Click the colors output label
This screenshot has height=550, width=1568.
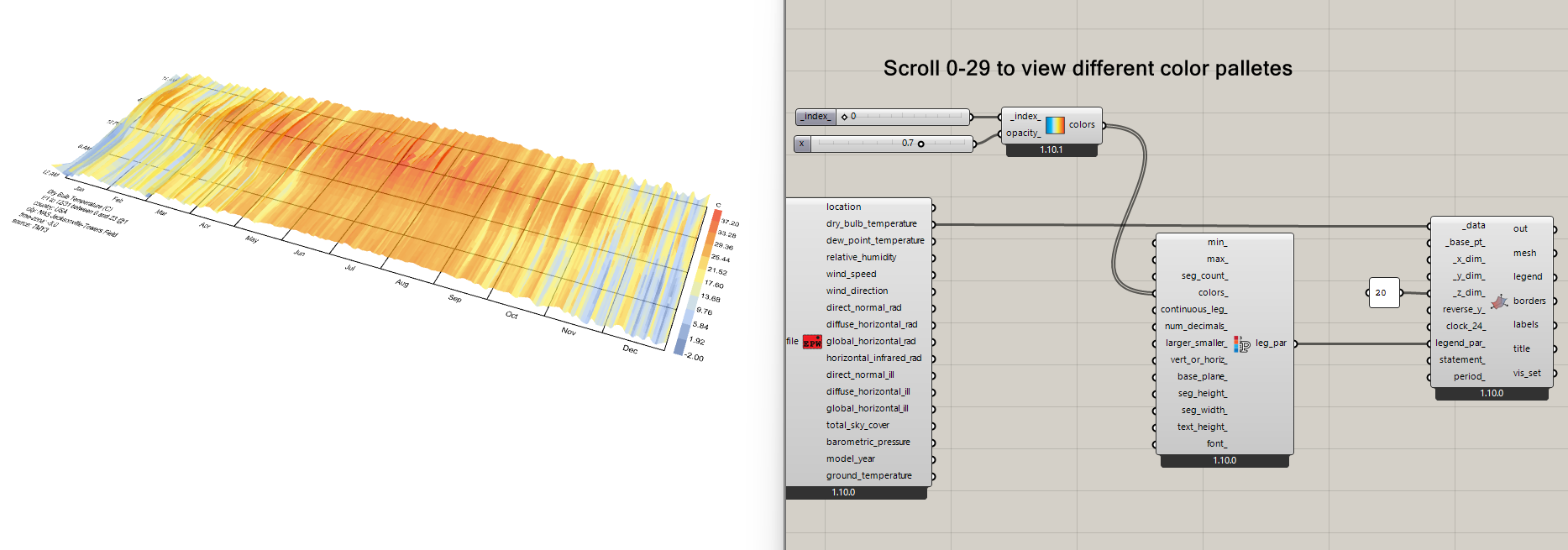1082,125
